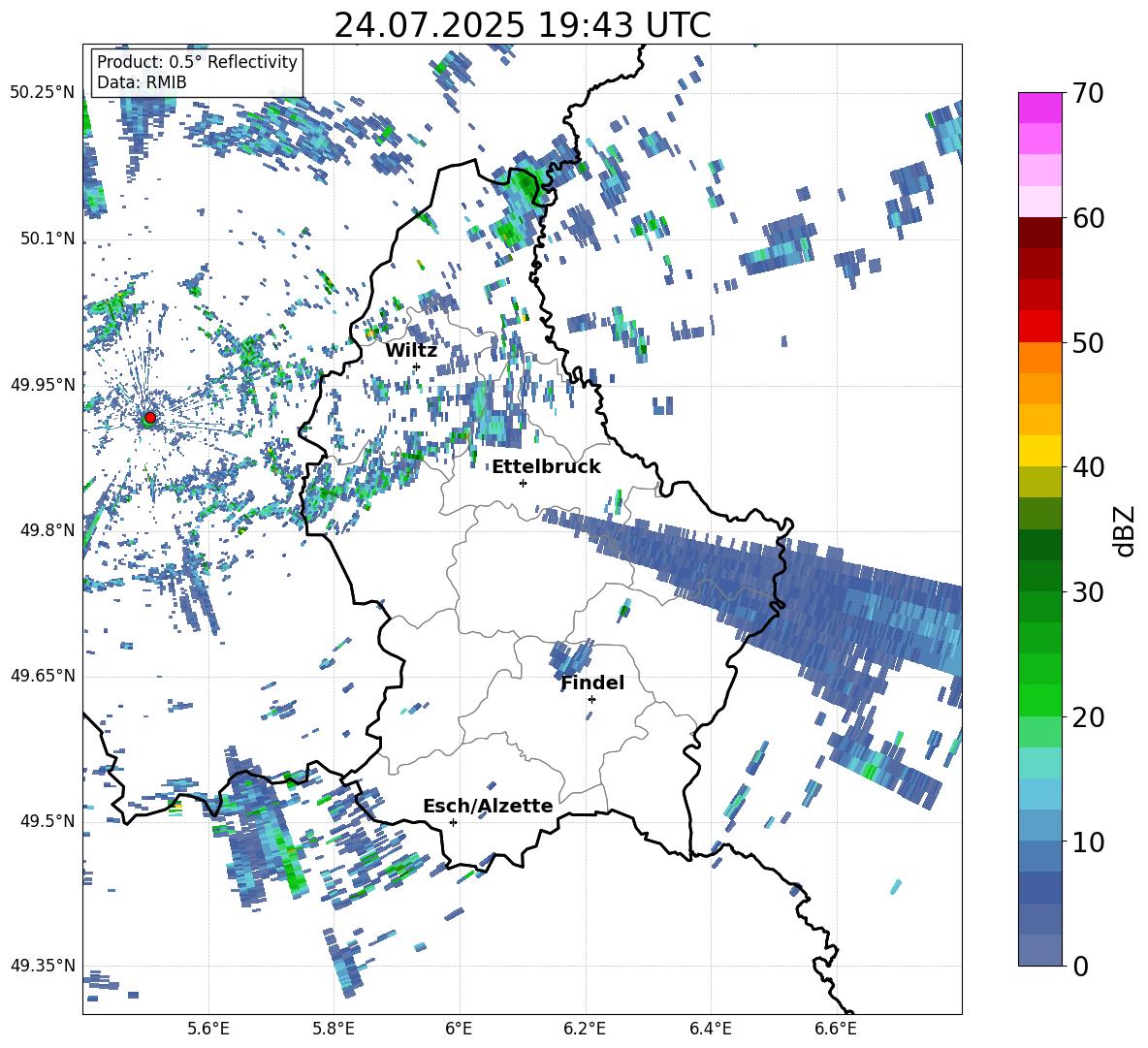This screenshot has width=1148, height=1048.
Task: Click the Findel station label
Action: tap(592, 683)
